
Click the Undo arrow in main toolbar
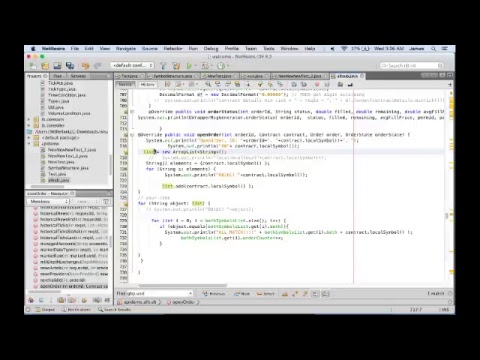[x=85, y=66]
